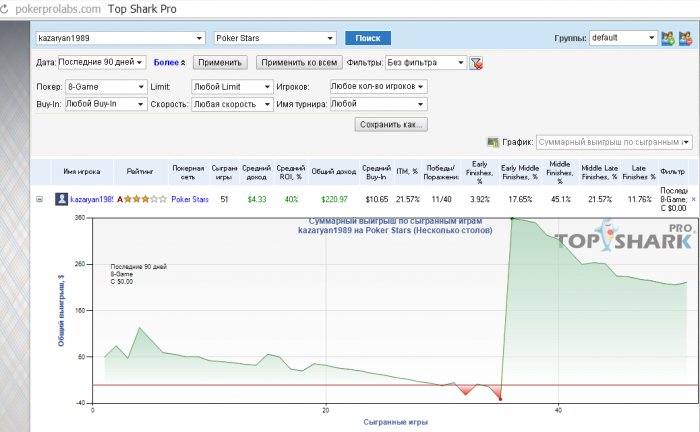Click the first group management icon
This screenshot has width=700, height=432.
point(668,38)
